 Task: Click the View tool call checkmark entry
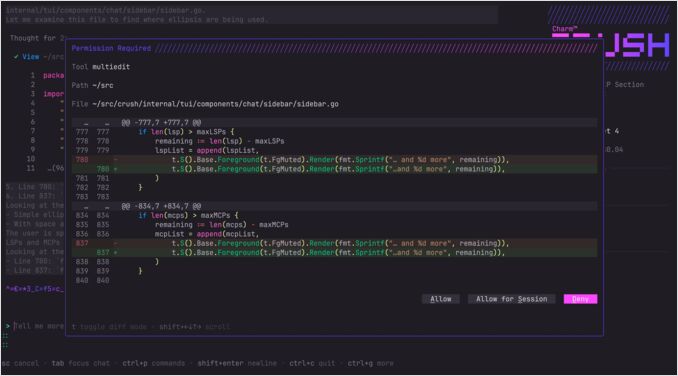click(38, 57)
